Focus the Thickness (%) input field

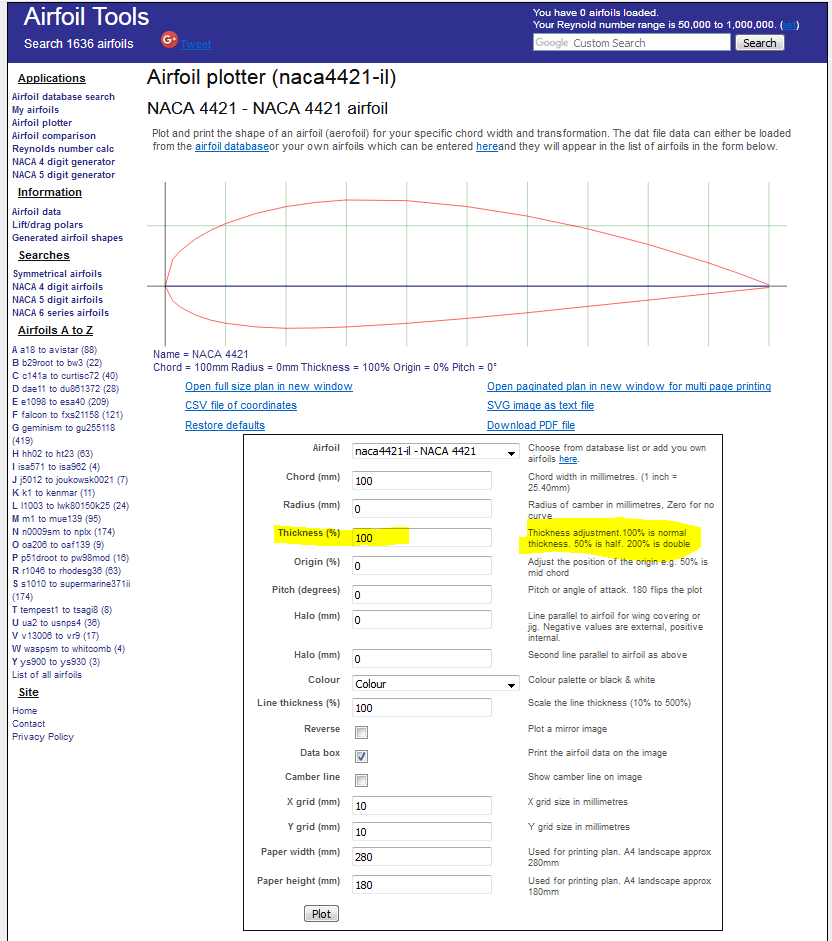421,538
